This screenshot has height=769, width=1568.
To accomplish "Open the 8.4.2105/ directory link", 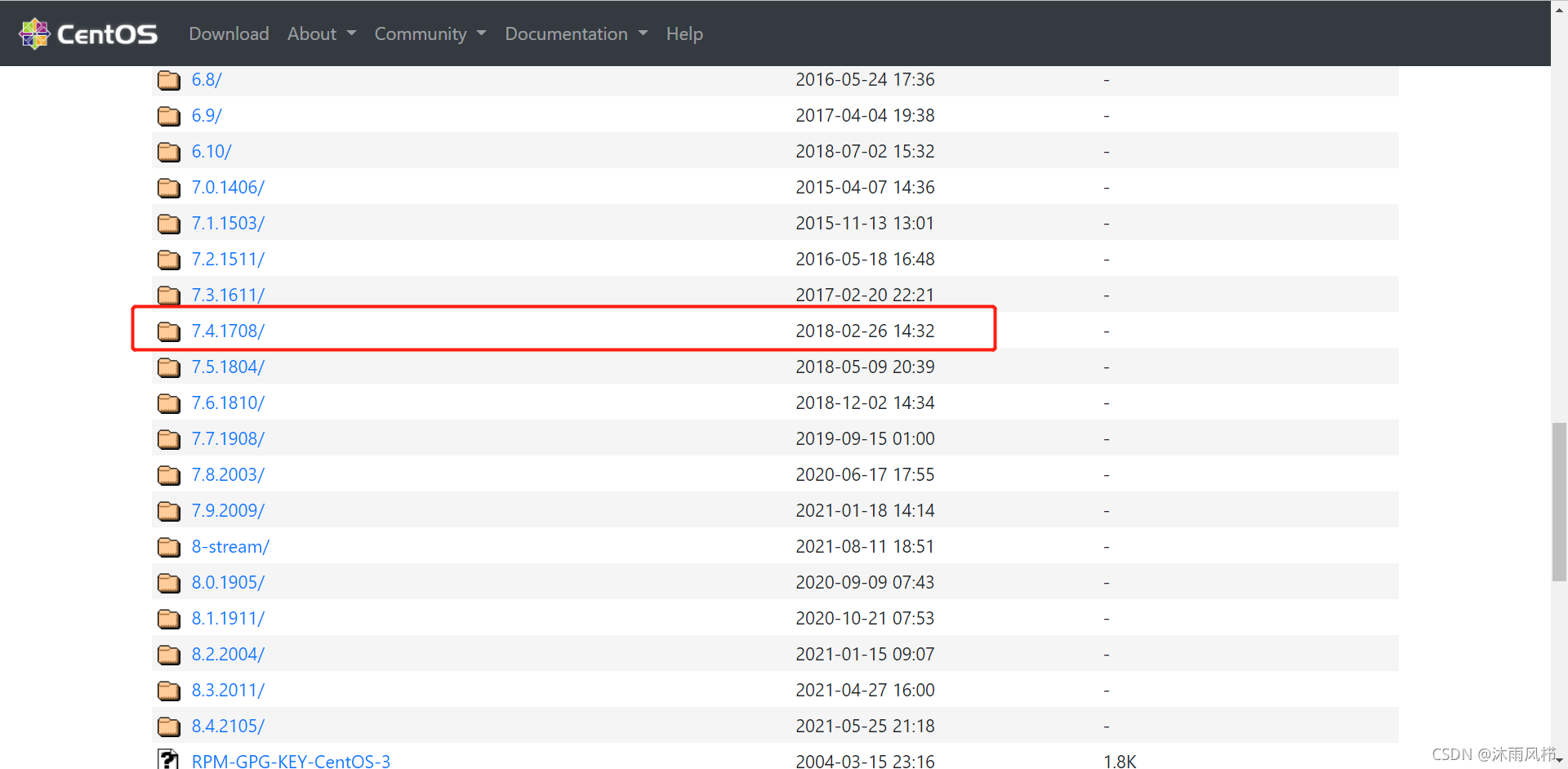I will [228, 726].
